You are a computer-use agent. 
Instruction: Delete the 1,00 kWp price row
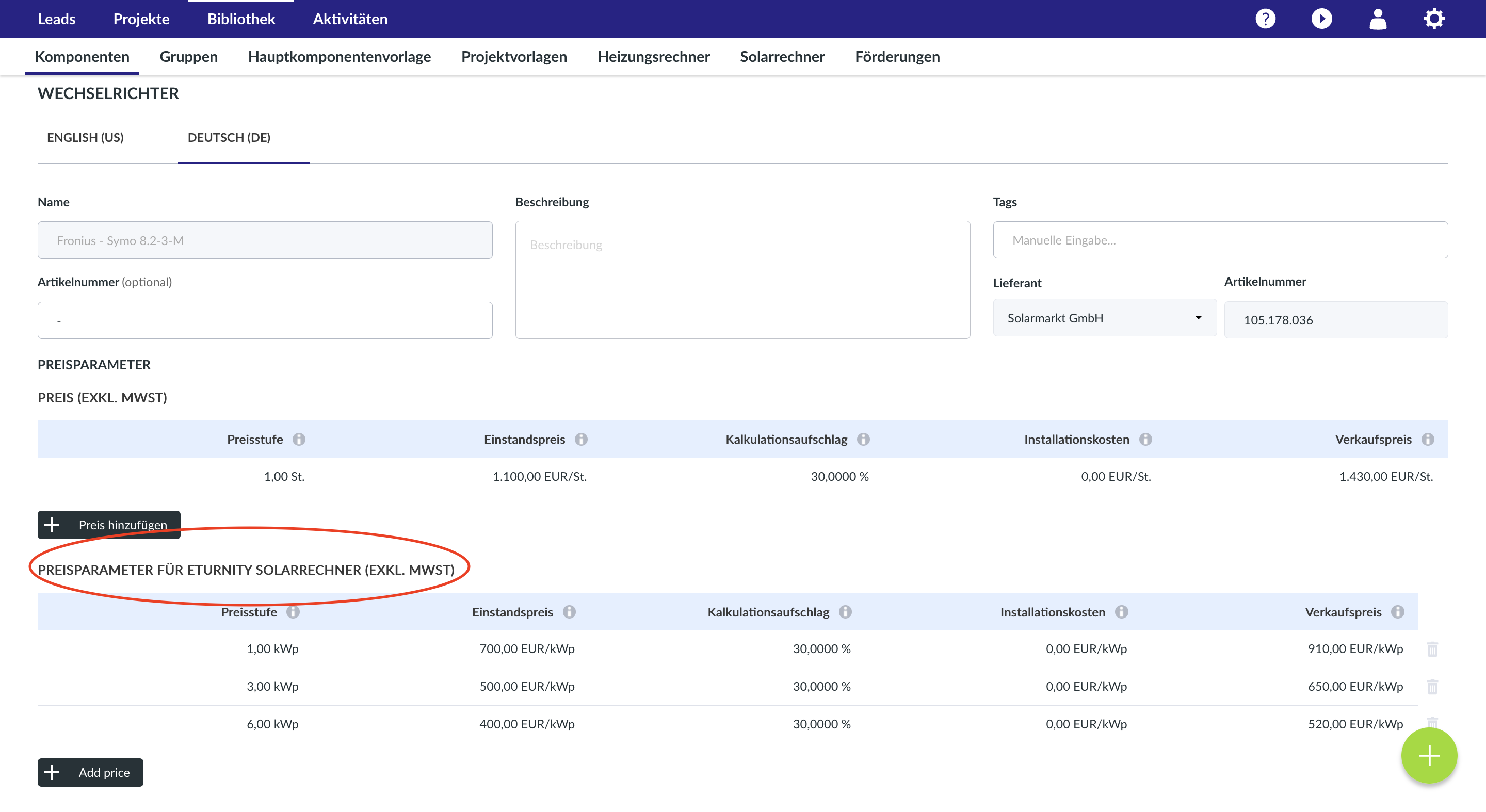1432,649
